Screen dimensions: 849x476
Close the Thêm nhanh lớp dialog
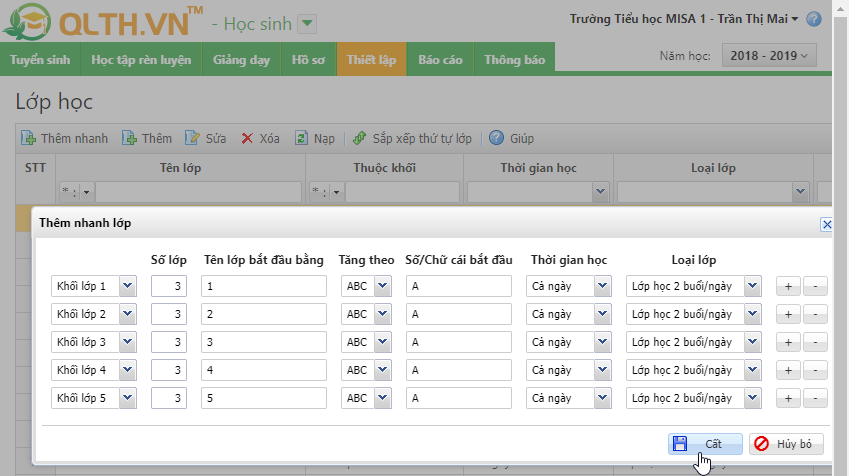coord(826,225)
